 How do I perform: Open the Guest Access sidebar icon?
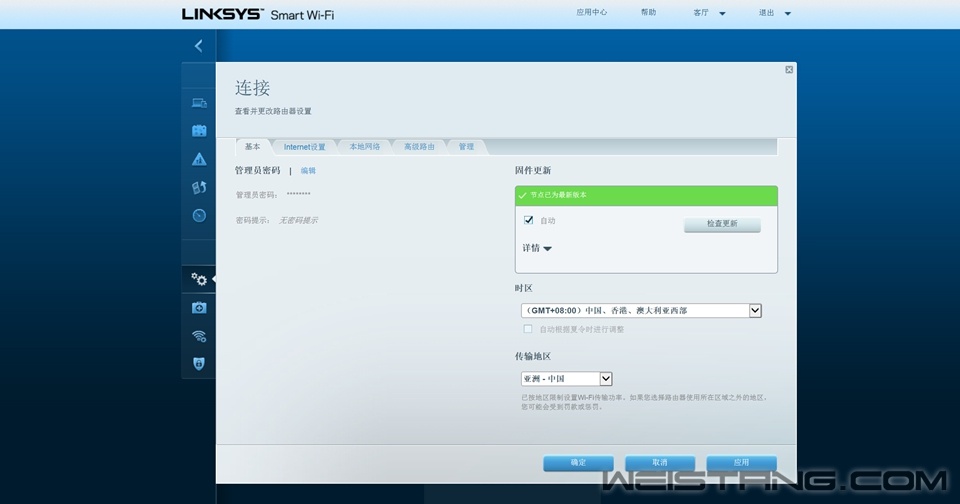click(x=199, y=130)
